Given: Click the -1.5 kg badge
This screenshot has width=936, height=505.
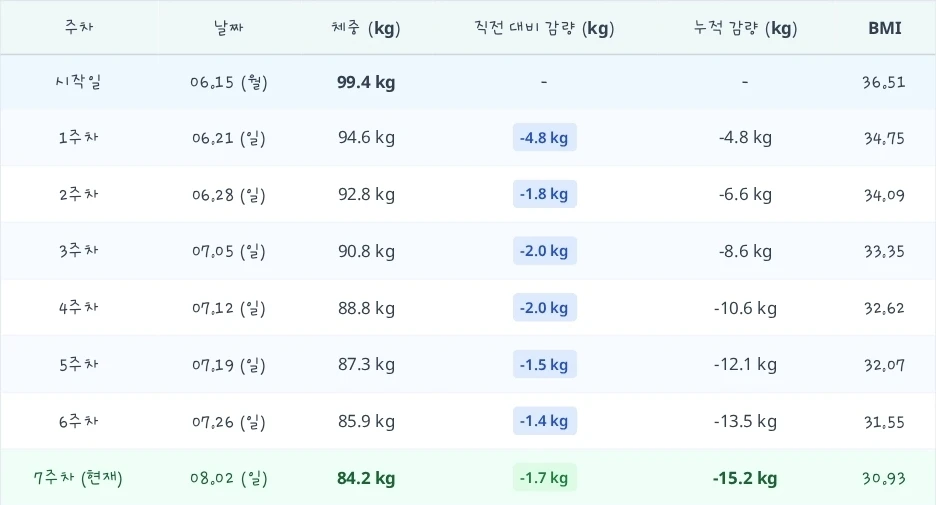Looking at the screenshot, I should pyautogui.click(x=544, y=364).
